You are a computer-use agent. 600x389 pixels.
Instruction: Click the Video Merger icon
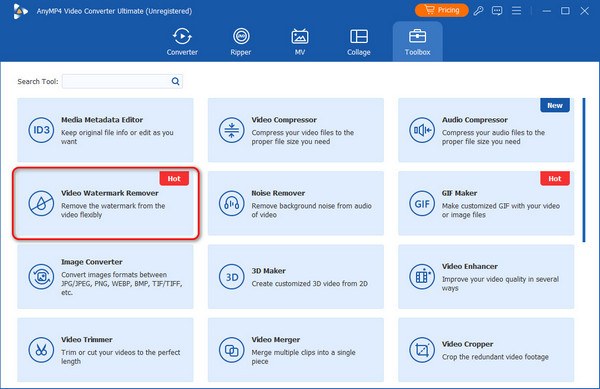[x=232, y=350]
